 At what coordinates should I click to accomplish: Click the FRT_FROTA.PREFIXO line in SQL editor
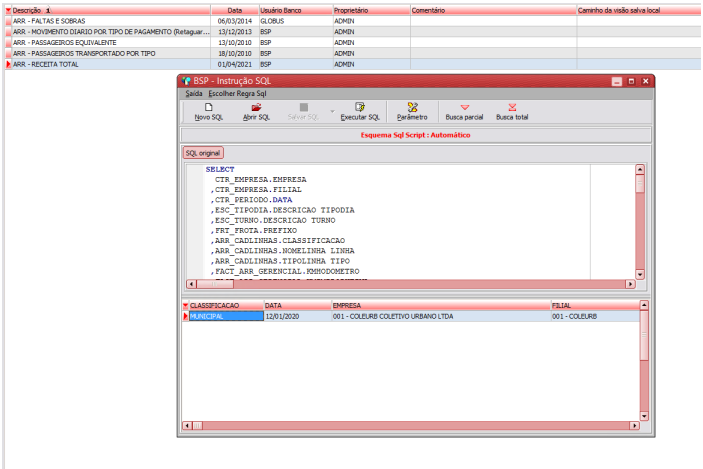tap(254, 230)
